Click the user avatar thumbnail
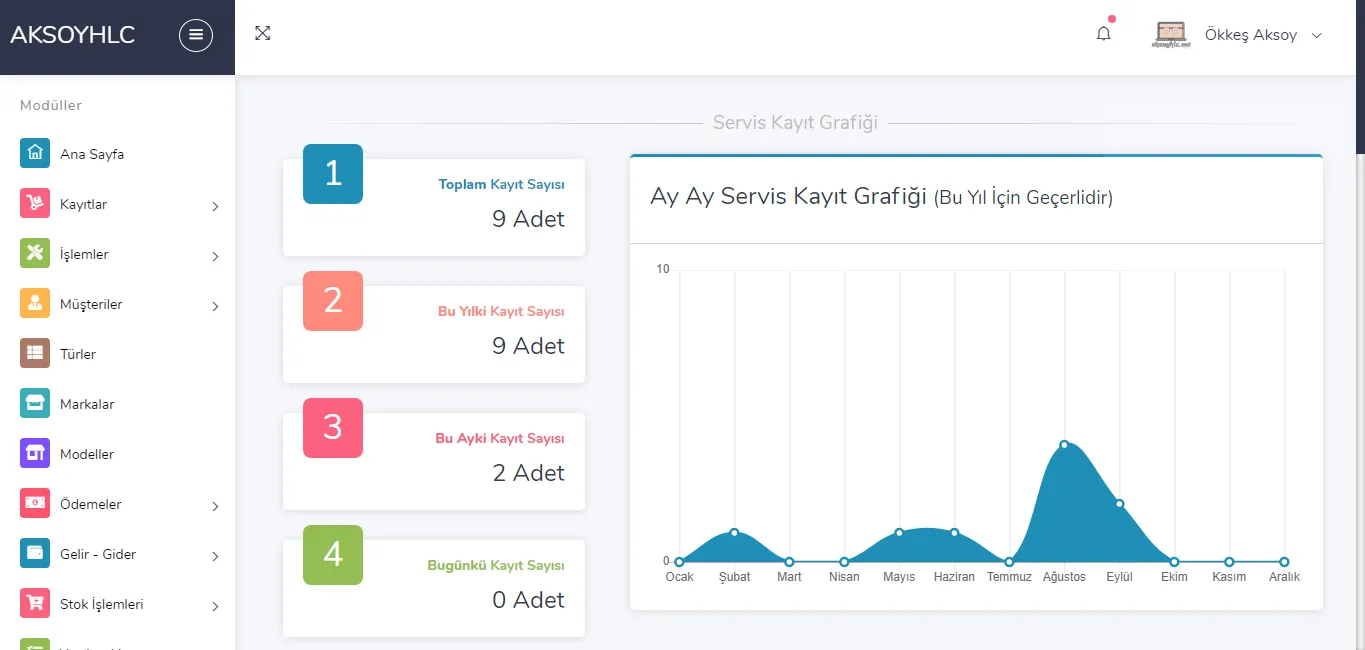 (x=1171, y=35)
